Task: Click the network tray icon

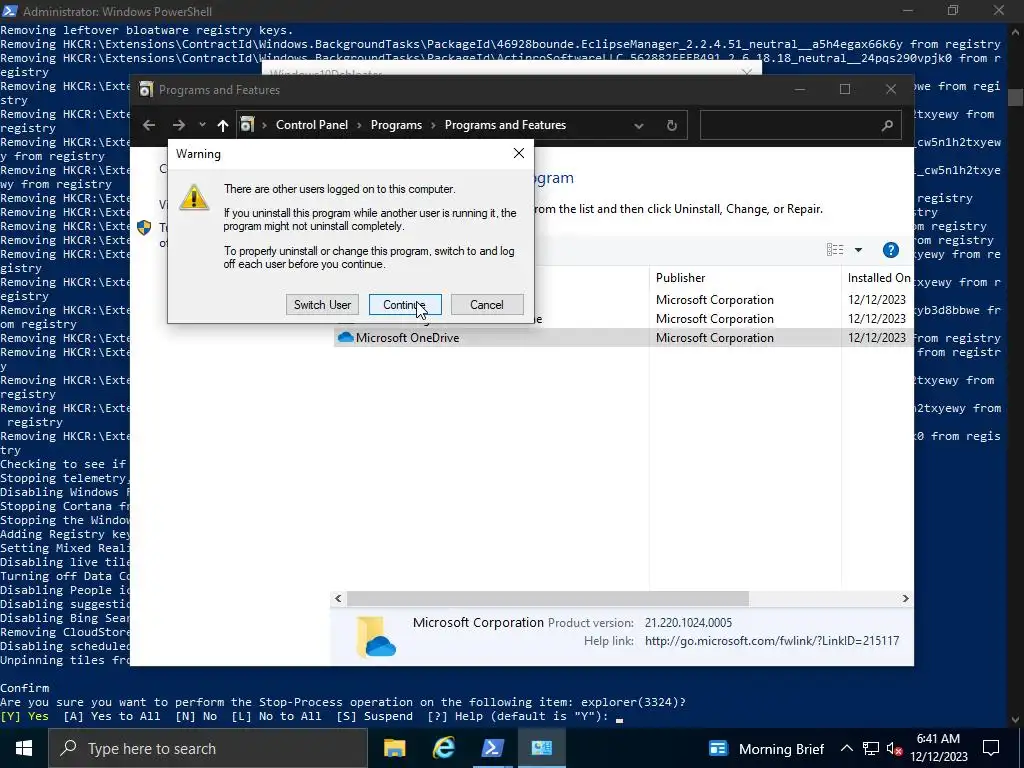Action: pyautogui.click(x=871, y=748)
